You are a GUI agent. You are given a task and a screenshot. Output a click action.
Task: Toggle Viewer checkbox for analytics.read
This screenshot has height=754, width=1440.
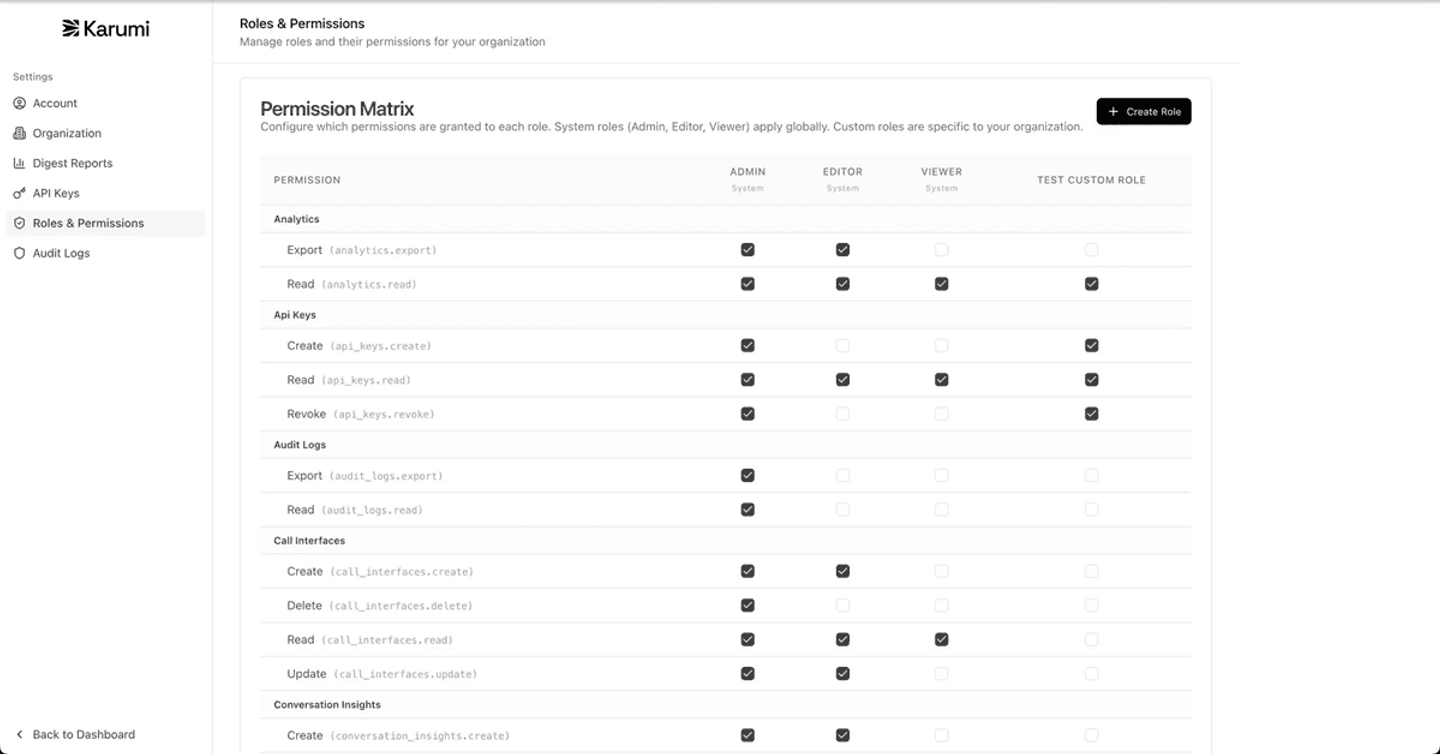(941, 284)
